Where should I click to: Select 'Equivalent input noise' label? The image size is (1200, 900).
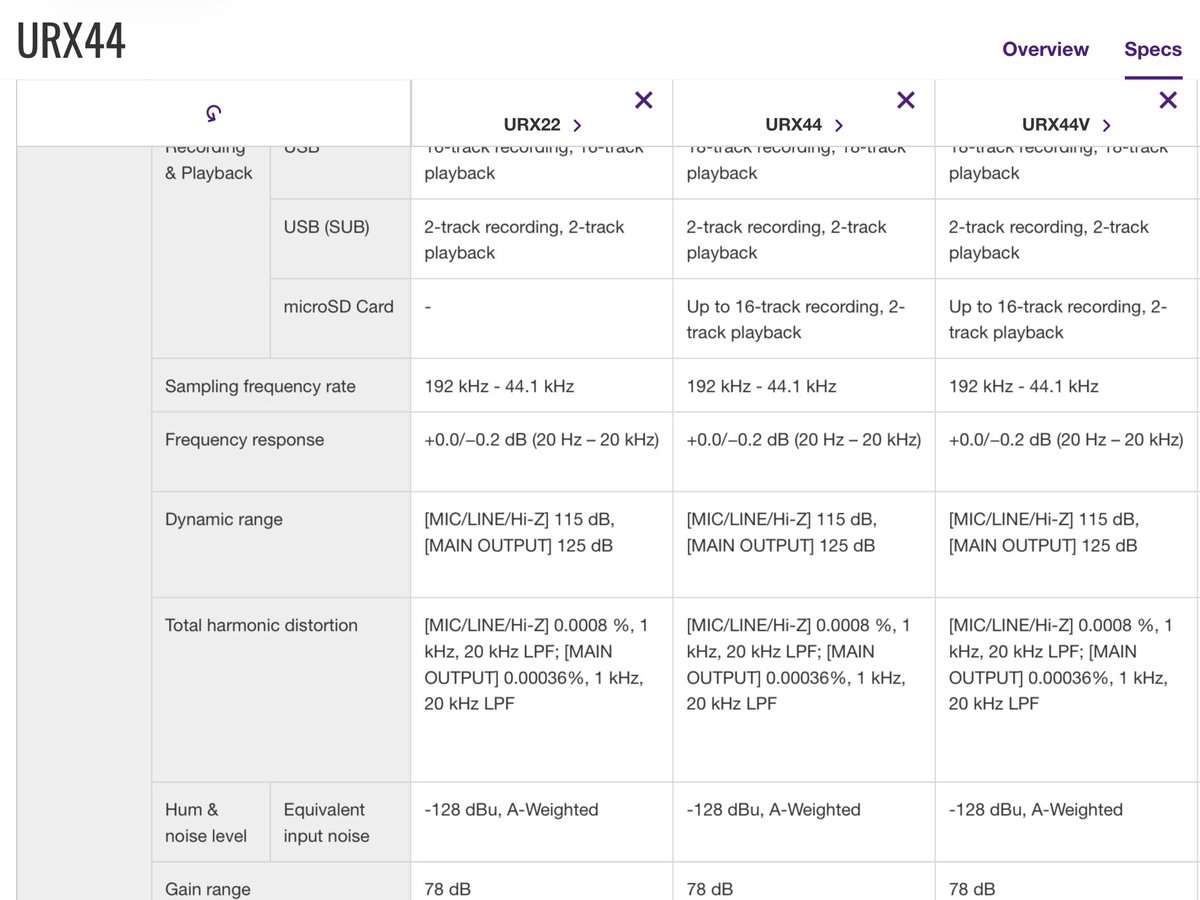tap(326, 823)
